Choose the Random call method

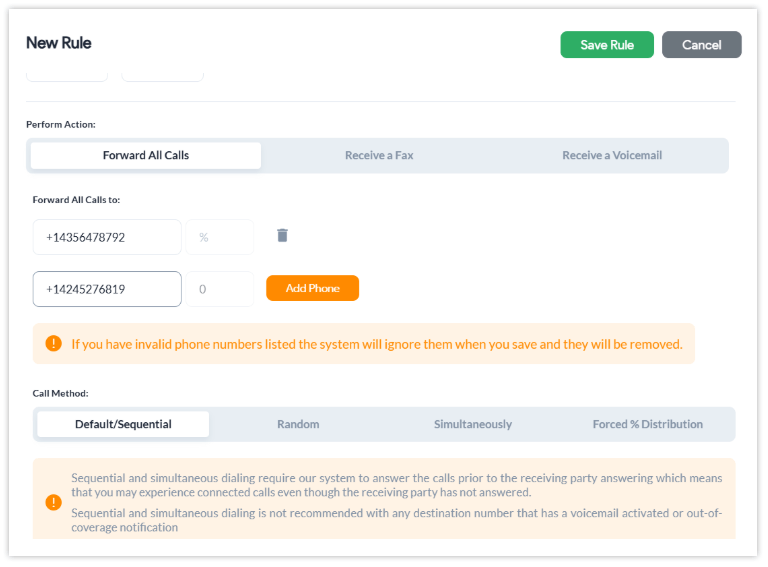(x=298, y=424)
